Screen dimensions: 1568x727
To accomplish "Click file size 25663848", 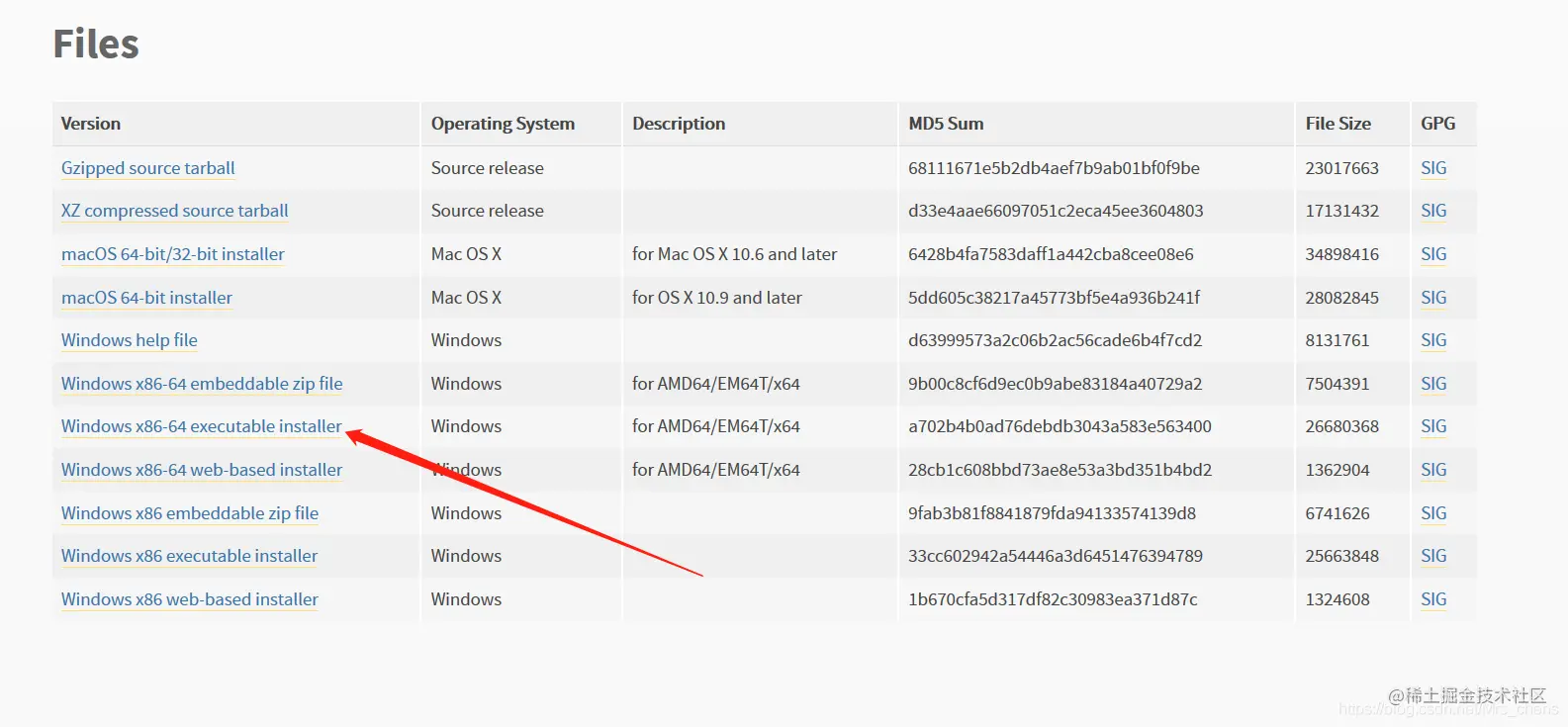I will tap(1341, 556).
